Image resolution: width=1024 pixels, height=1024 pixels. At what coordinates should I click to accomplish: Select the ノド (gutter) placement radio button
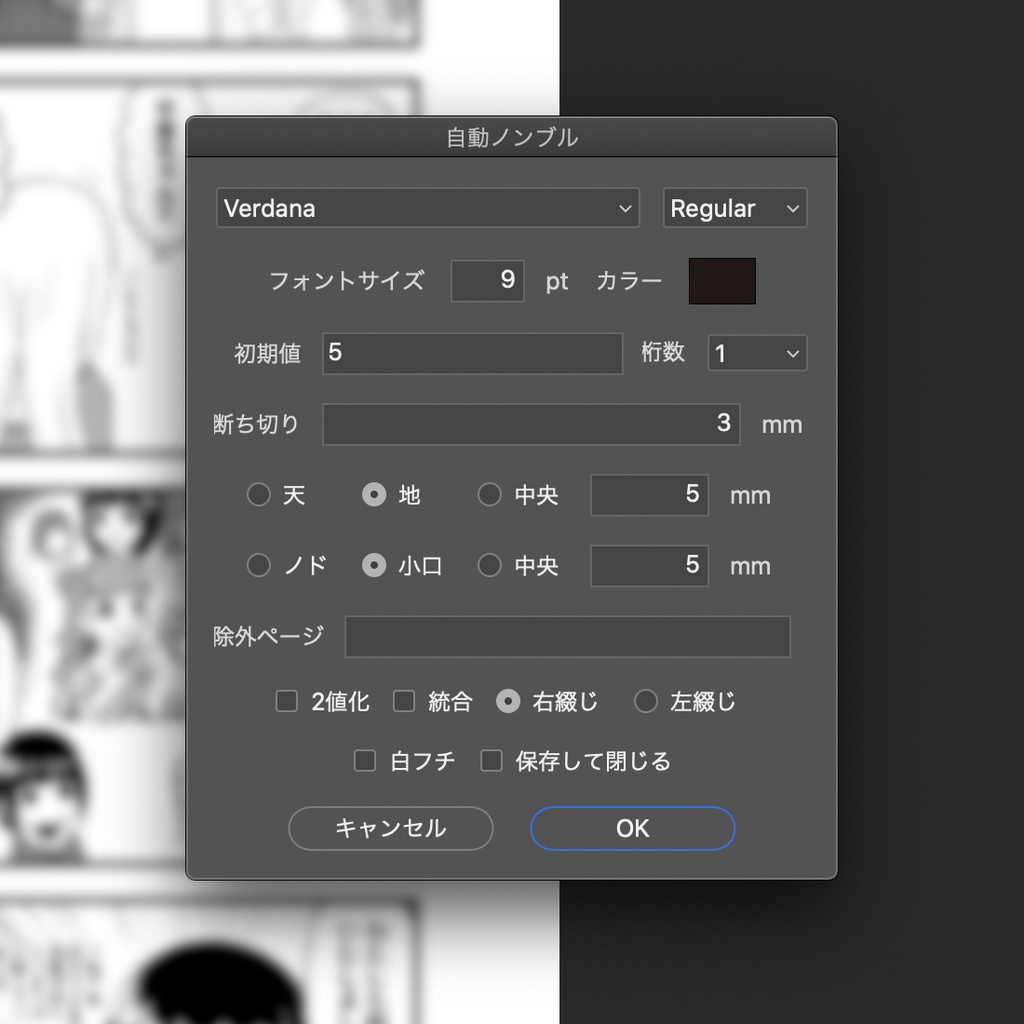tap(259, 565)
